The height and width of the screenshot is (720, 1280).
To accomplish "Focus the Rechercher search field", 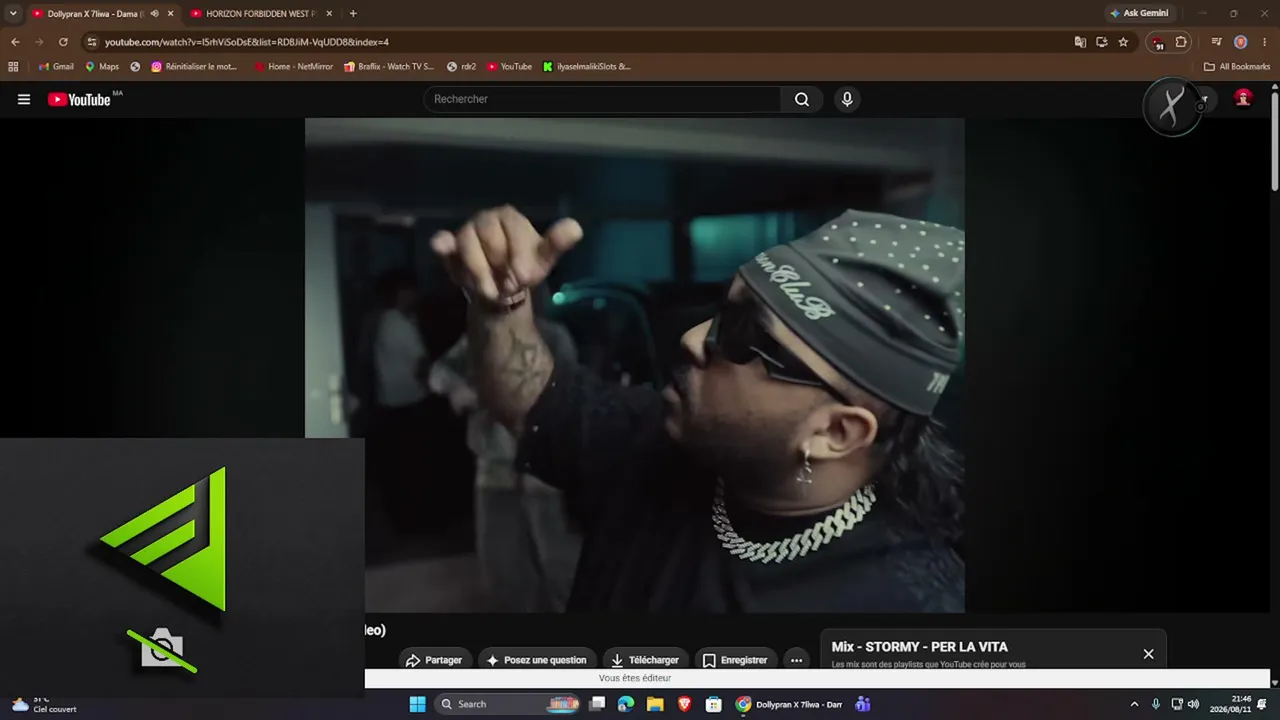I will coord(603,99).
